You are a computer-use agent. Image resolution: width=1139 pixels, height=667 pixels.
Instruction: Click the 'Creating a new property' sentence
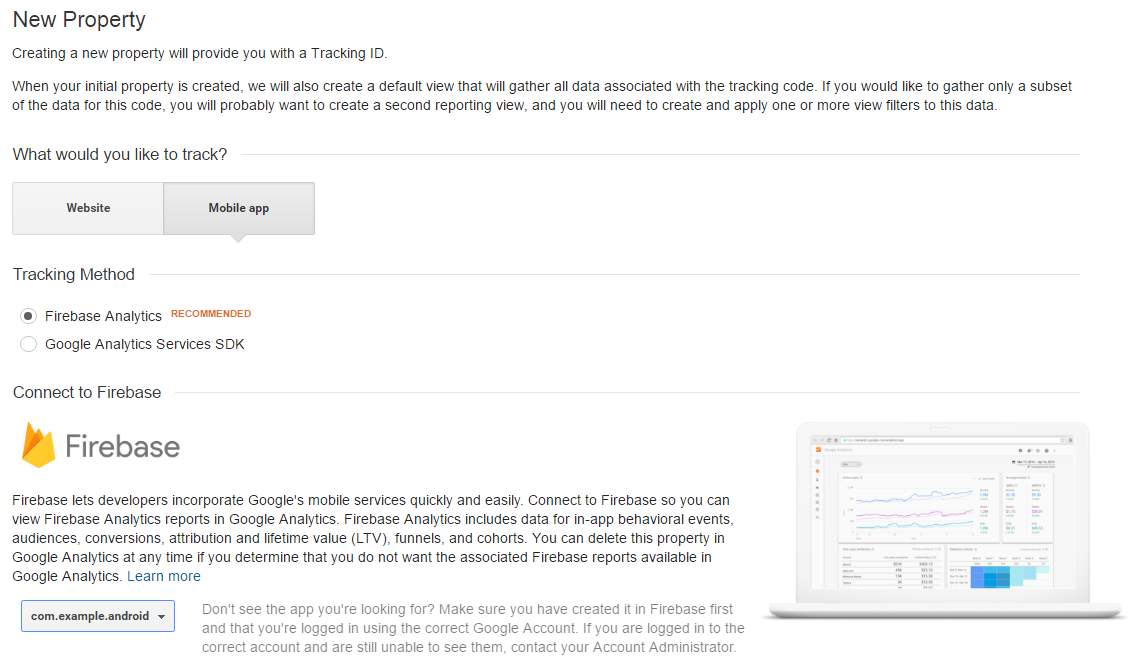(x=200, y=54)
